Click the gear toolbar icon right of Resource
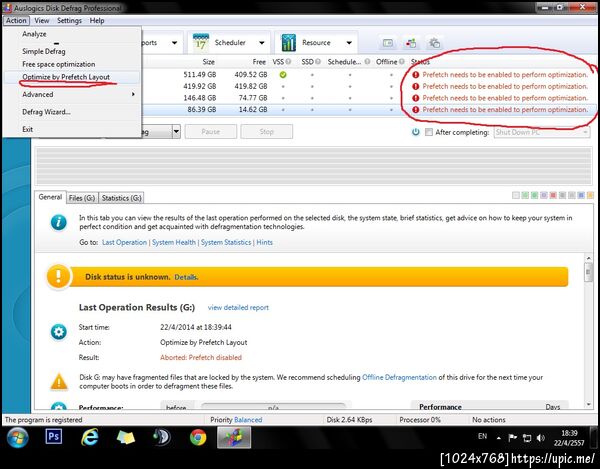This screenshot has height=469, width=600. point(434,43)
